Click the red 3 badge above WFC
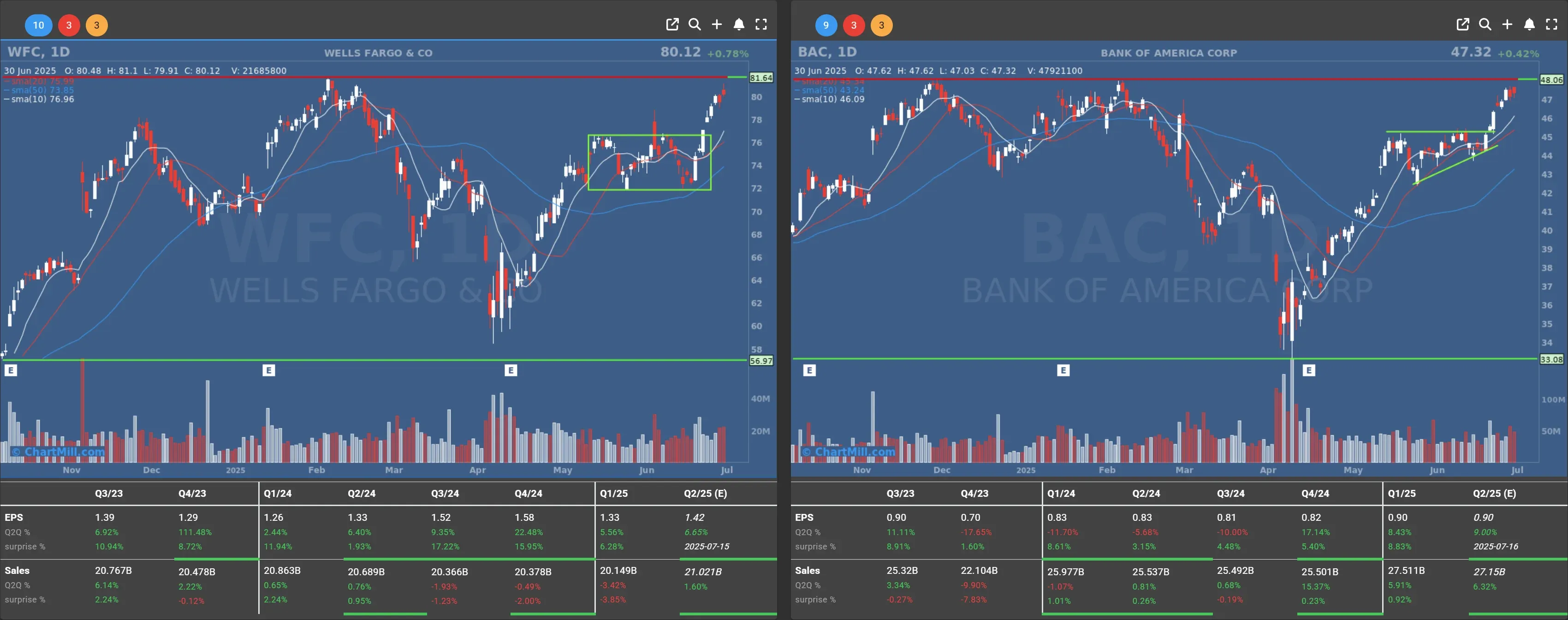The image size is (1568, 620). [69, 25]
